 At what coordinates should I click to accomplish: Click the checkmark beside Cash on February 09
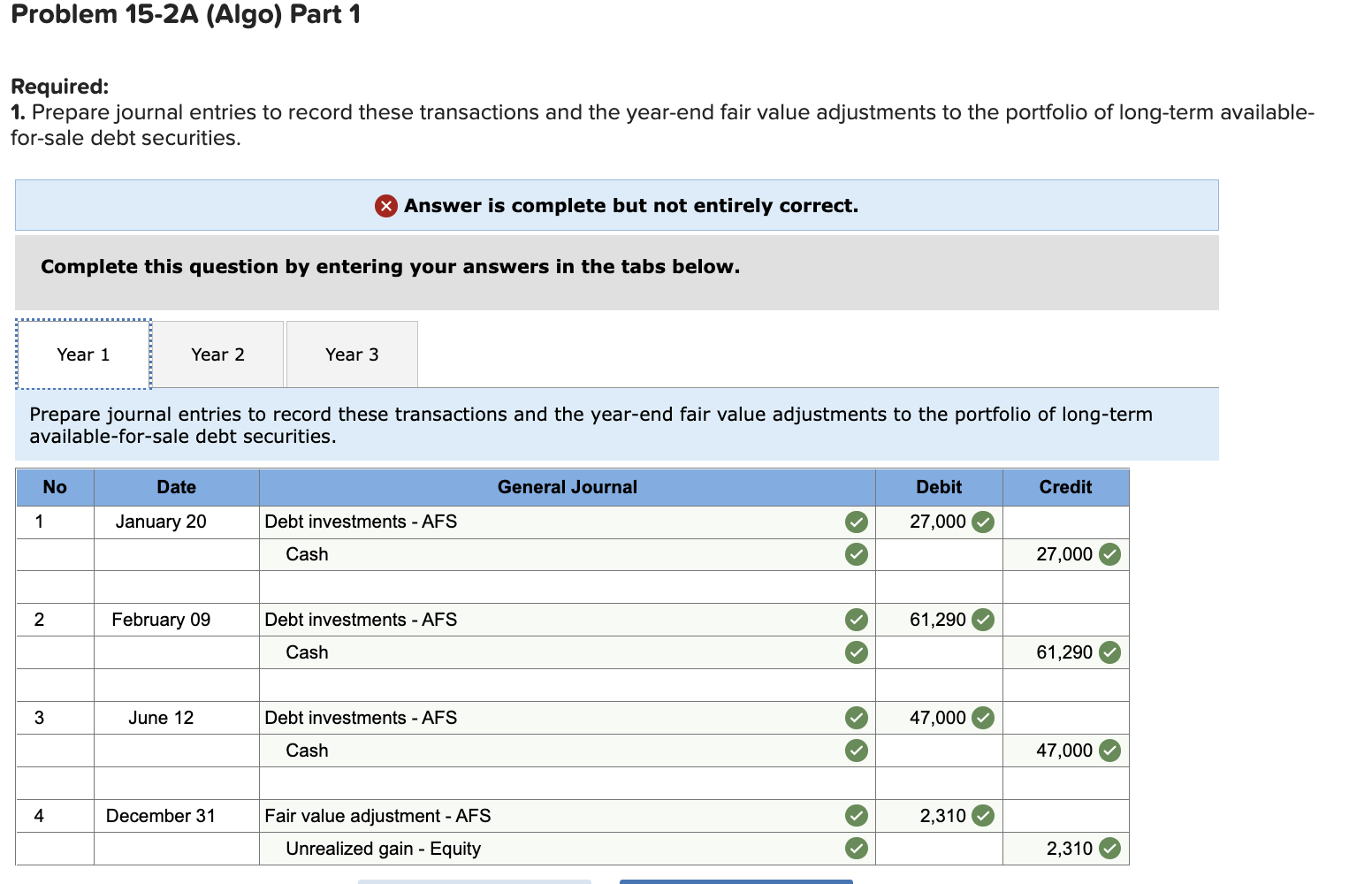(x=855, y=652)
